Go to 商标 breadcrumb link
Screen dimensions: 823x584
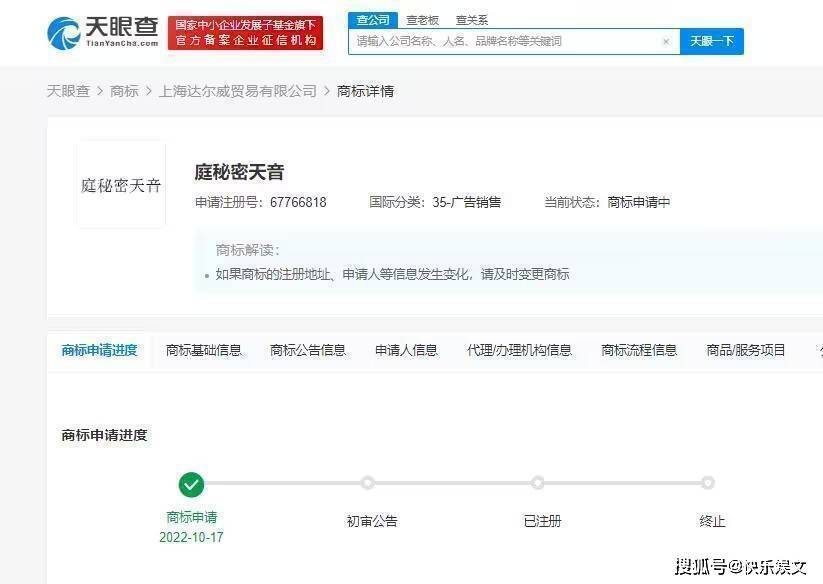124,91
